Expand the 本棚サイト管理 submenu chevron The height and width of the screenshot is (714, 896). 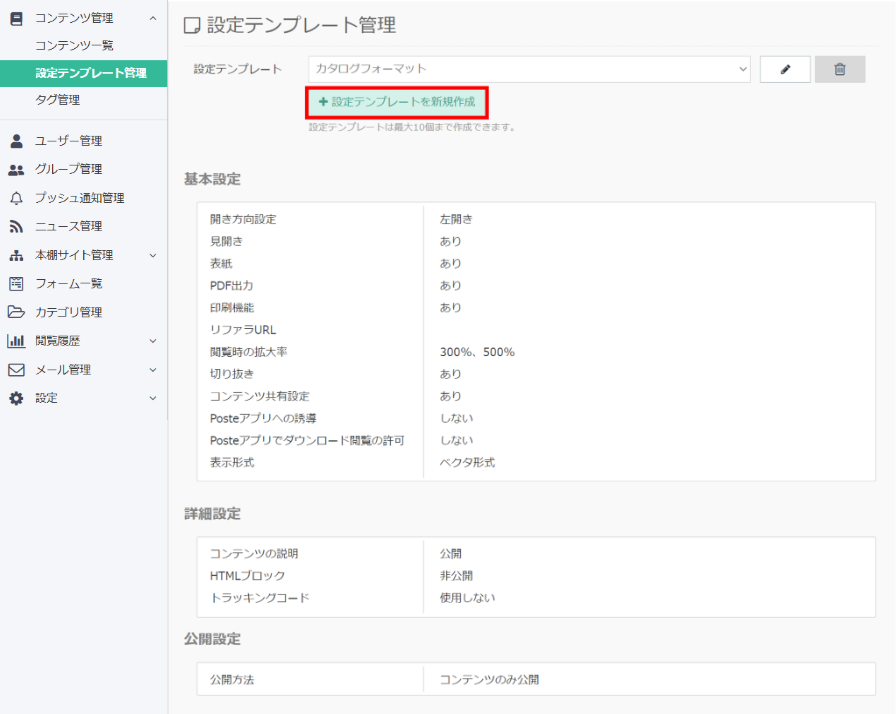(x=152, y=255)
